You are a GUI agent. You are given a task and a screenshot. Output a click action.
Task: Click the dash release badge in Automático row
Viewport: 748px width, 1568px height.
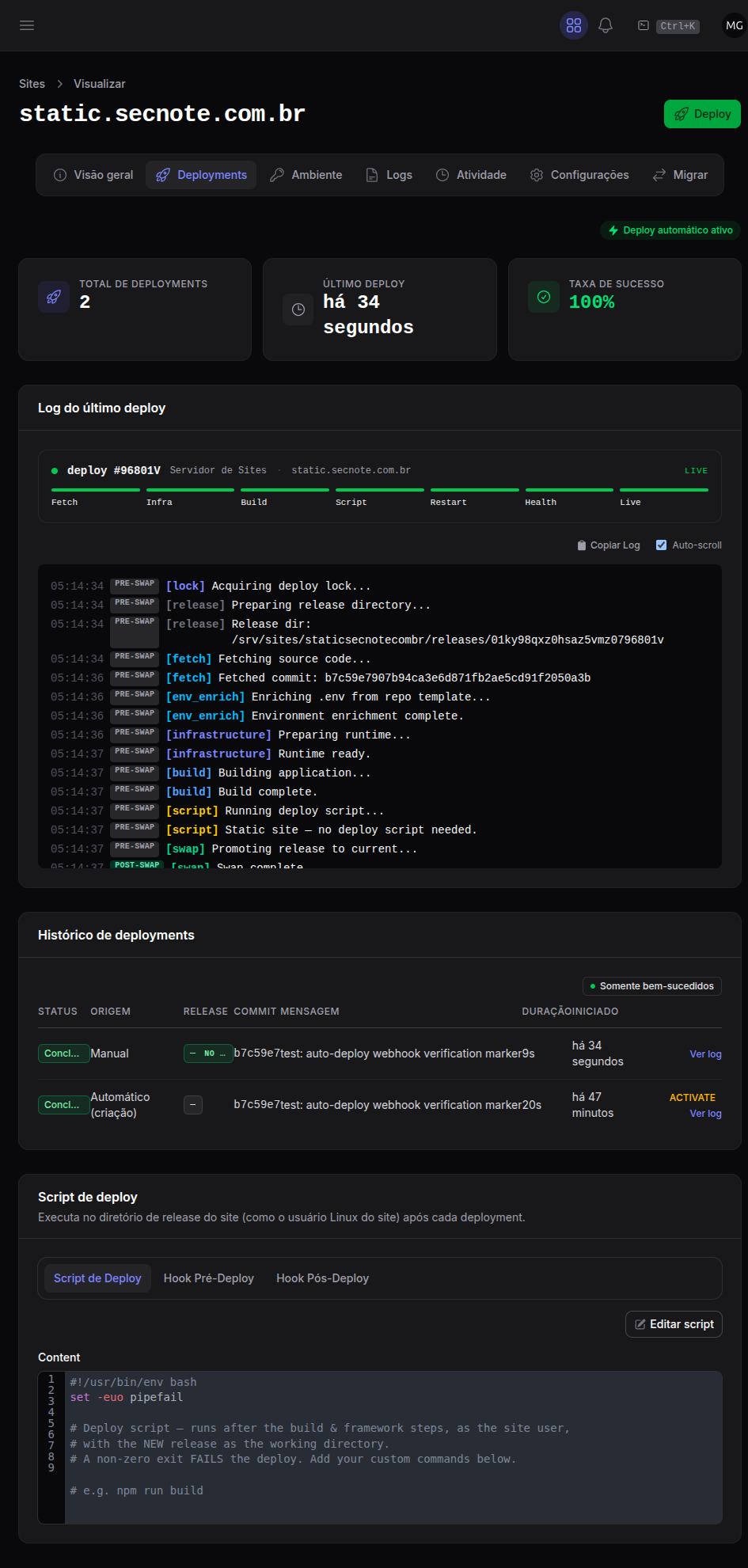[x=193, y=1105]
